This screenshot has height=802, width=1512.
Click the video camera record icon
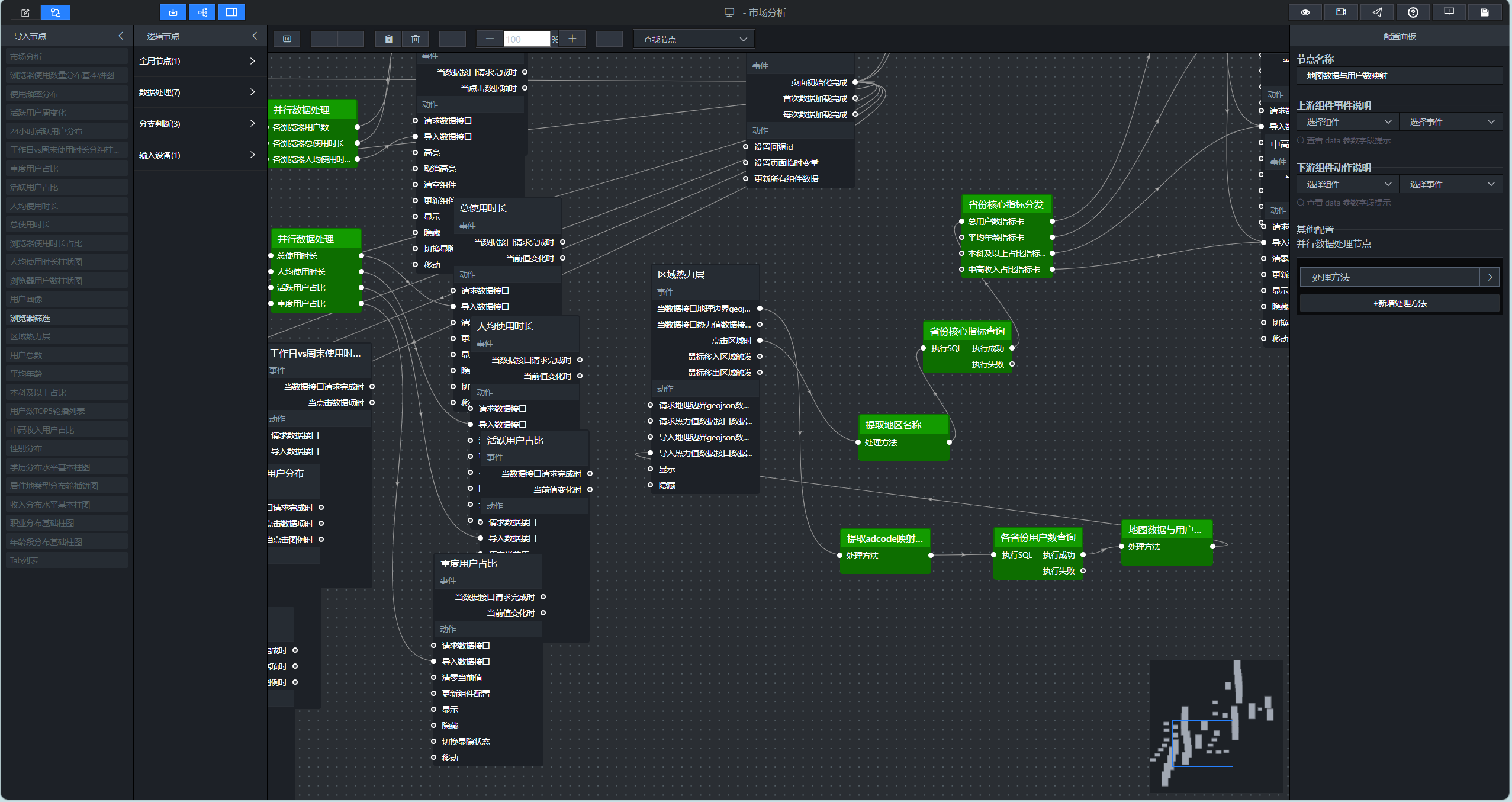(x=1341, y=12)
